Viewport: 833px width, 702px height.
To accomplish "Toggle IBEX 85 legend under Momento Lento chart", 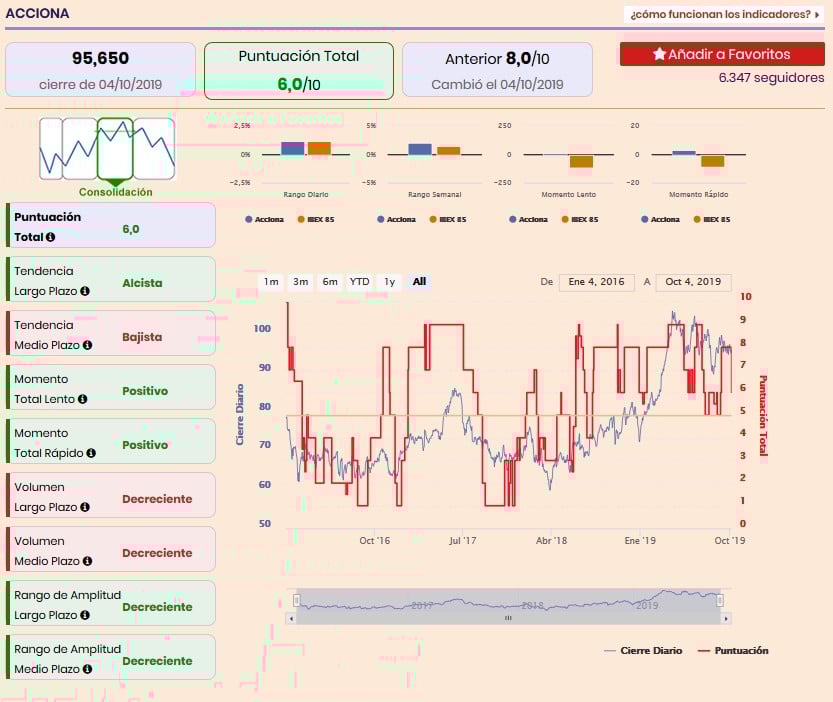I will point(580,219).
